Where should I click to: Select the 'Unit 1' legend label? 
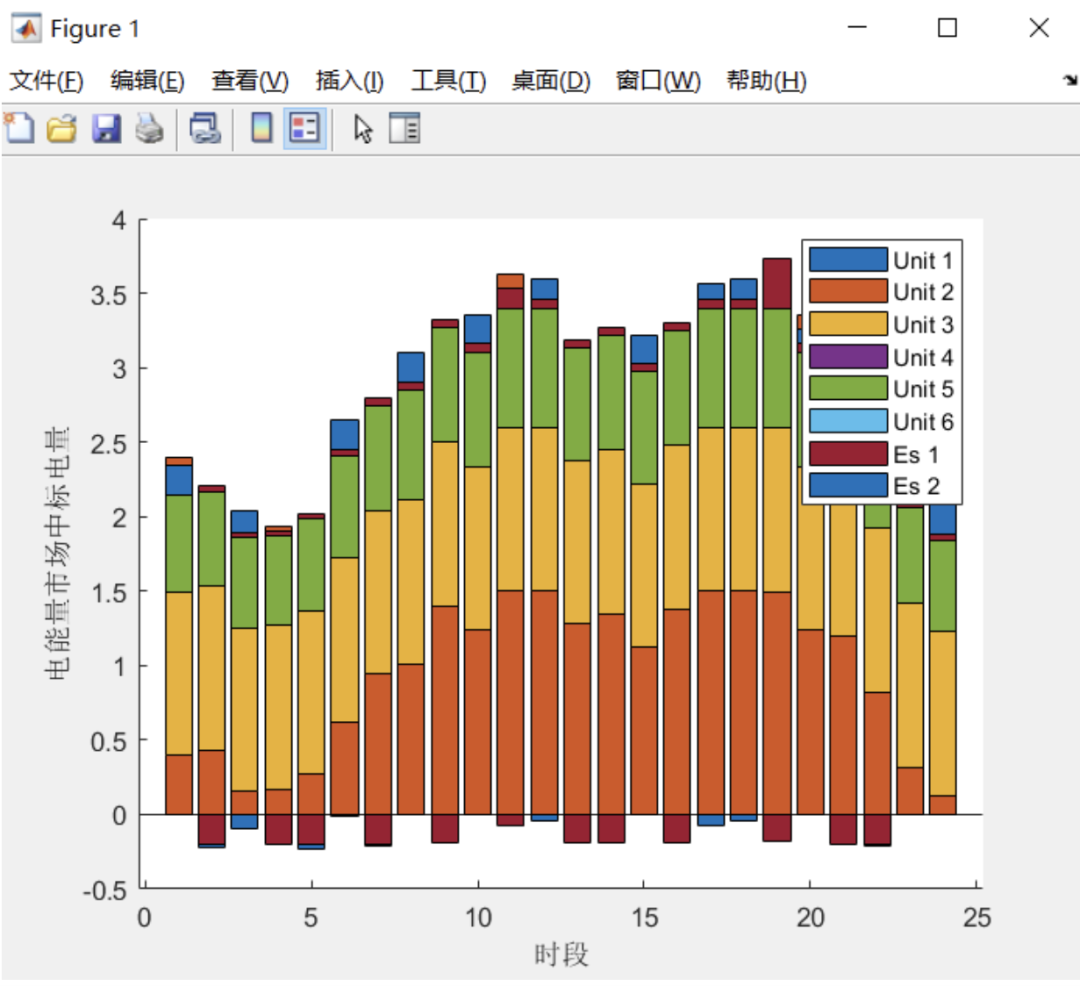coord(923,261)
